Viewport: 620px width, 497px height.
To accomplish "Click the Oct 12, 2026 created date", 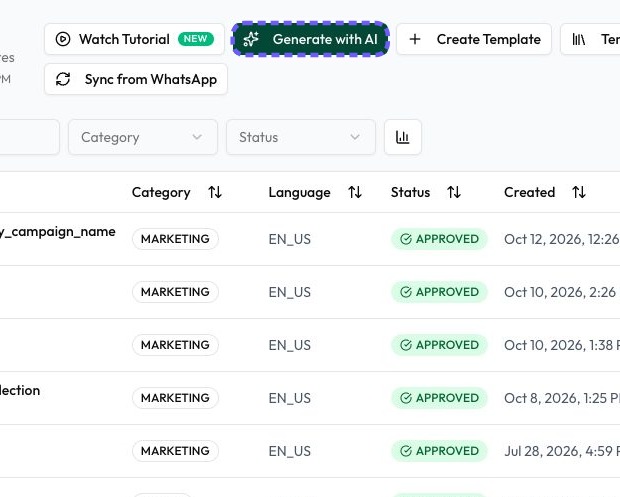I will pyautogui.click(x=562, y=239).
